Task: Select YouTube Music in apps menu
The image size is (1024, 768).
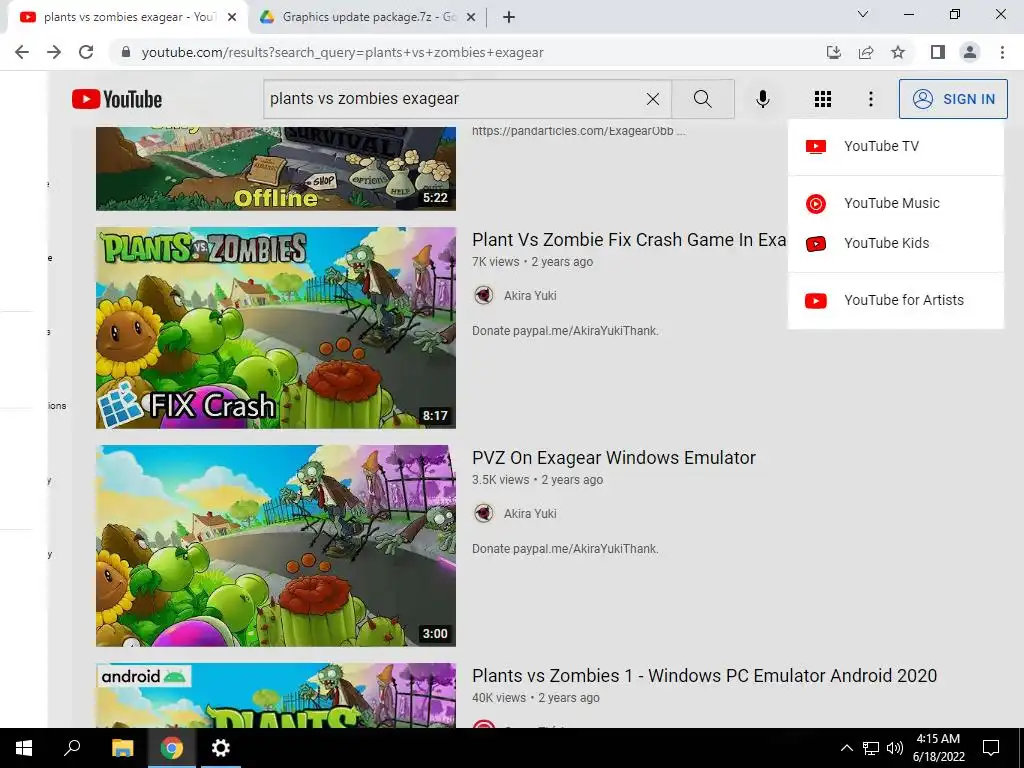Action: [x=895, y=203]
